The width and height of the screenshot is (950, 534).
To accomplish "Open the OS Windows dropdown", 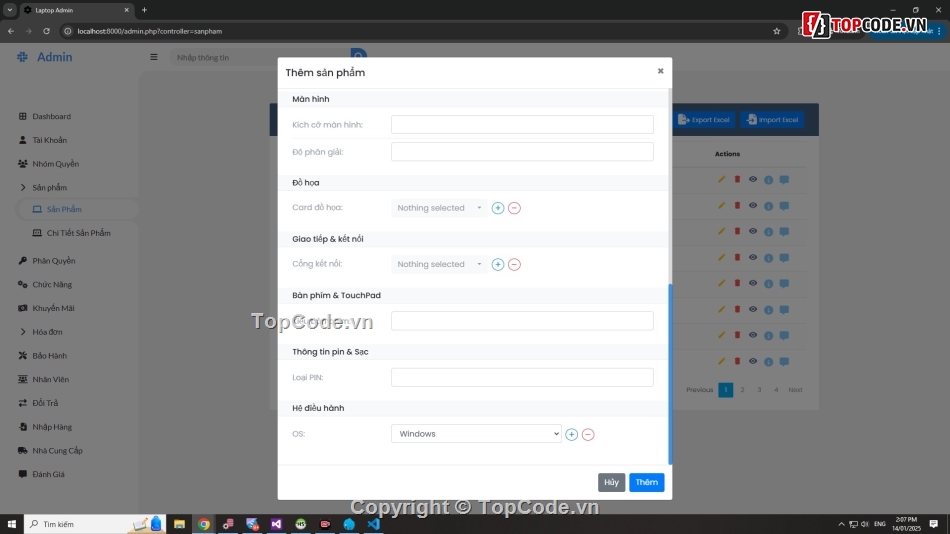I will pyautogui.click(x=476, y=433).
